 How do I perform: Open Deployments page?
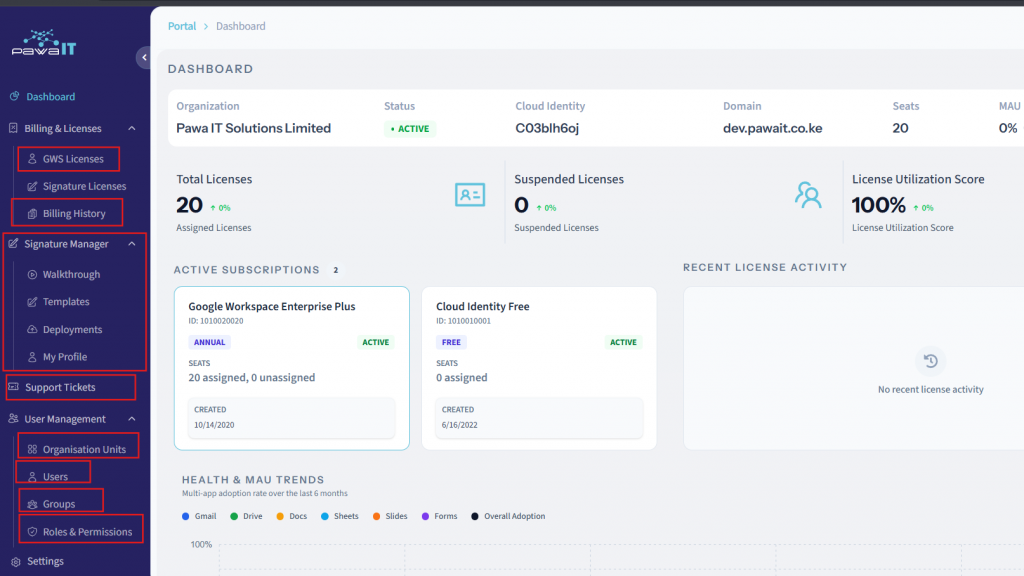pyautogui.click(x=72, y=329)
